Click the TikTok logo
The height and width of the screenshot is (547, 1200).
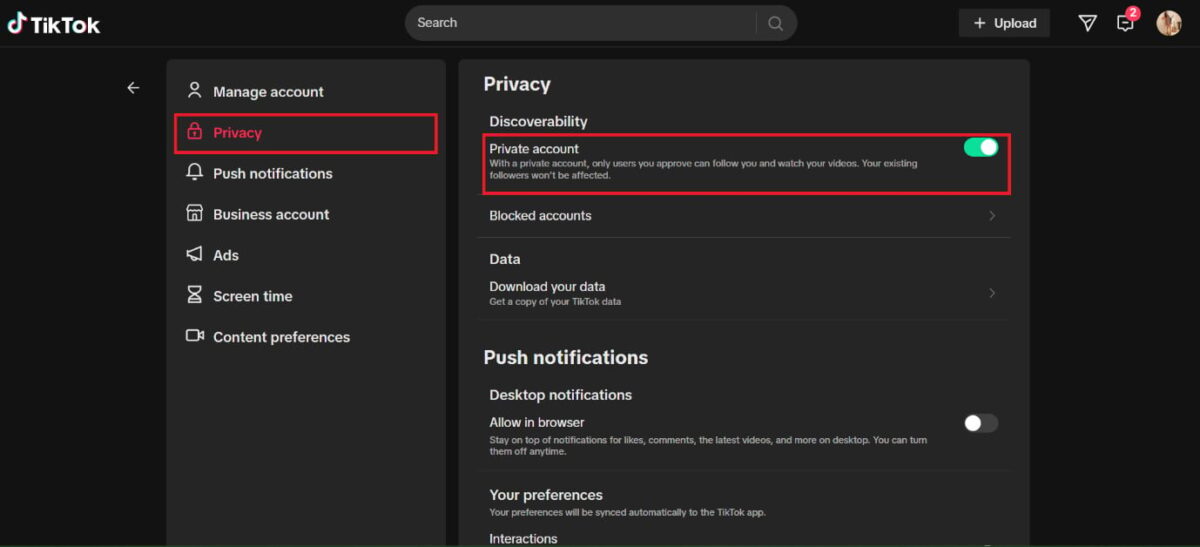click(54, 23)
